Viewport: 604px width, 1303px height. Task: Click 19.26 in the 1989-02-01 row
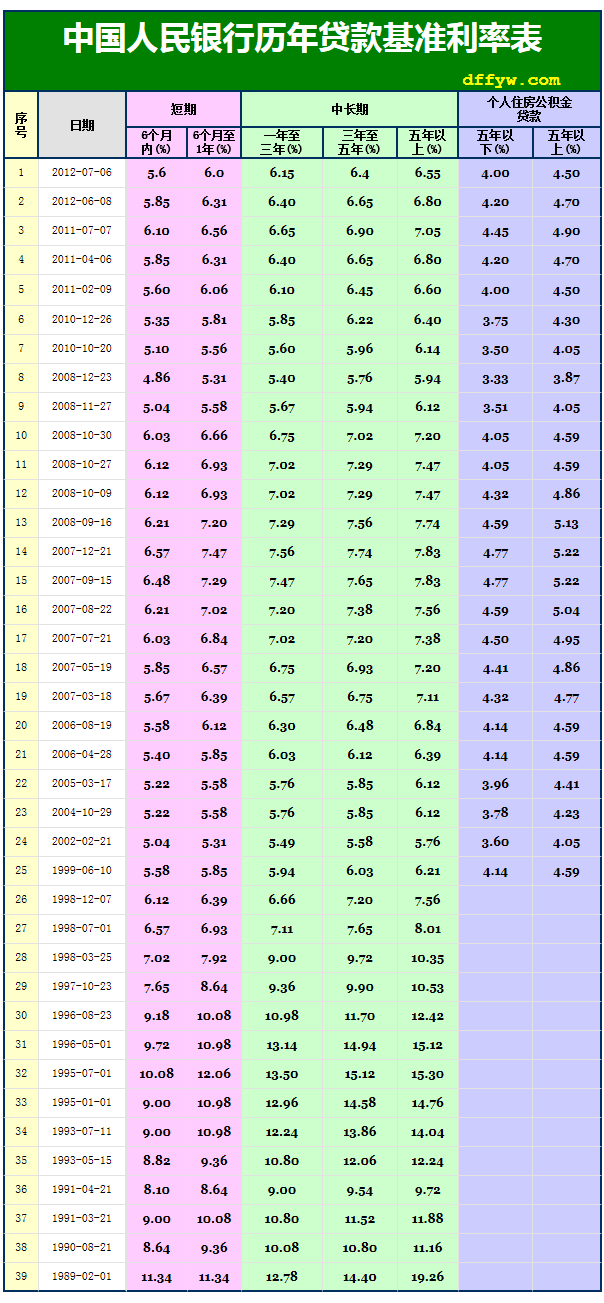427,1277
